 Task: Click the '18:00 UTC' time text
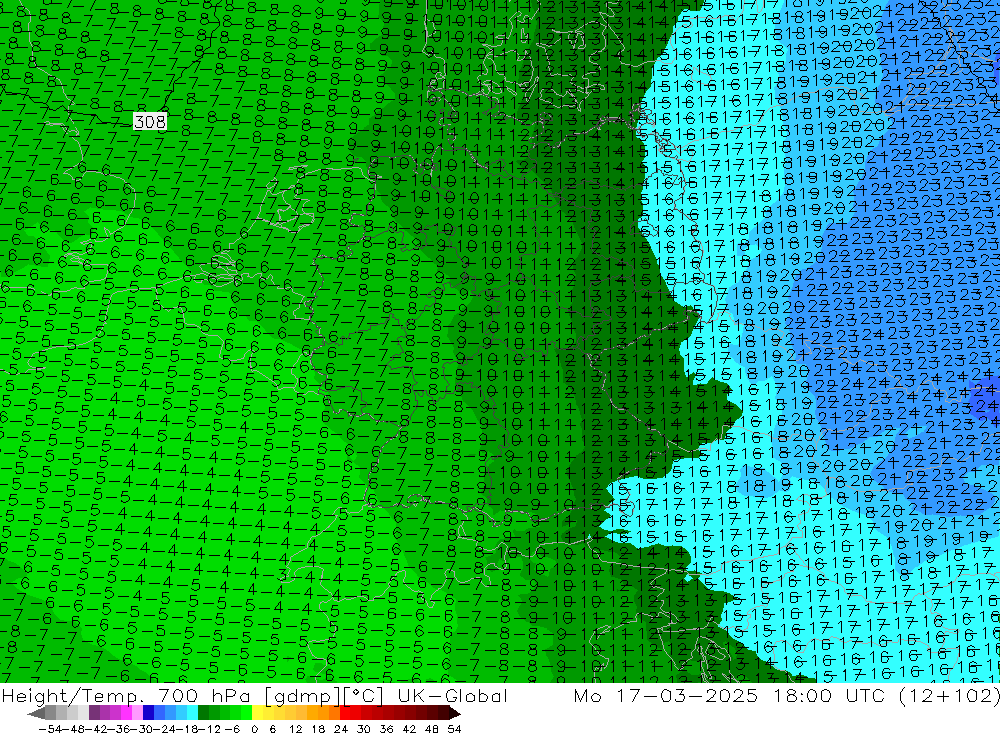pos(832,695)
